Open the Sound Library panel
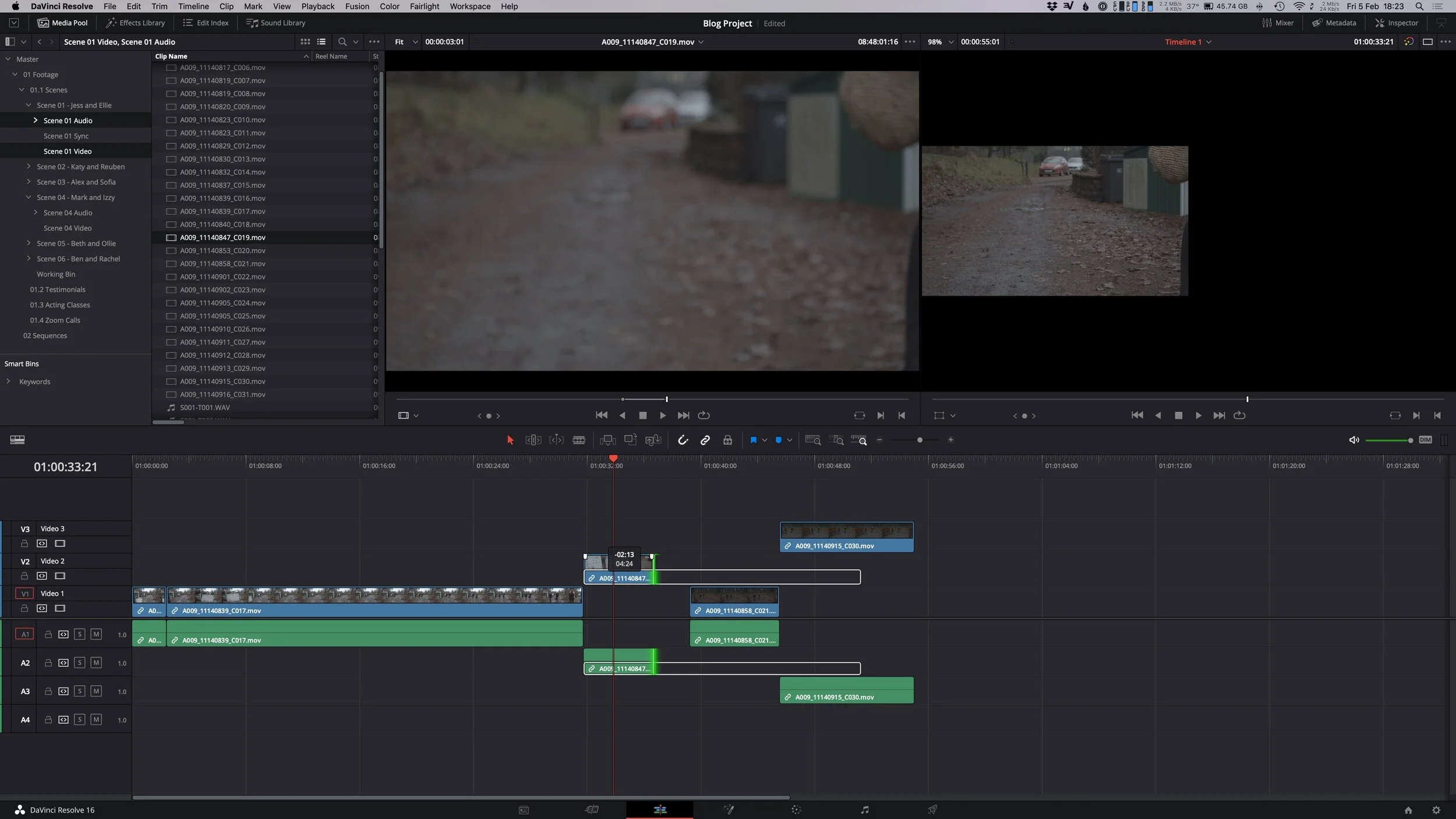 [276, 23]
